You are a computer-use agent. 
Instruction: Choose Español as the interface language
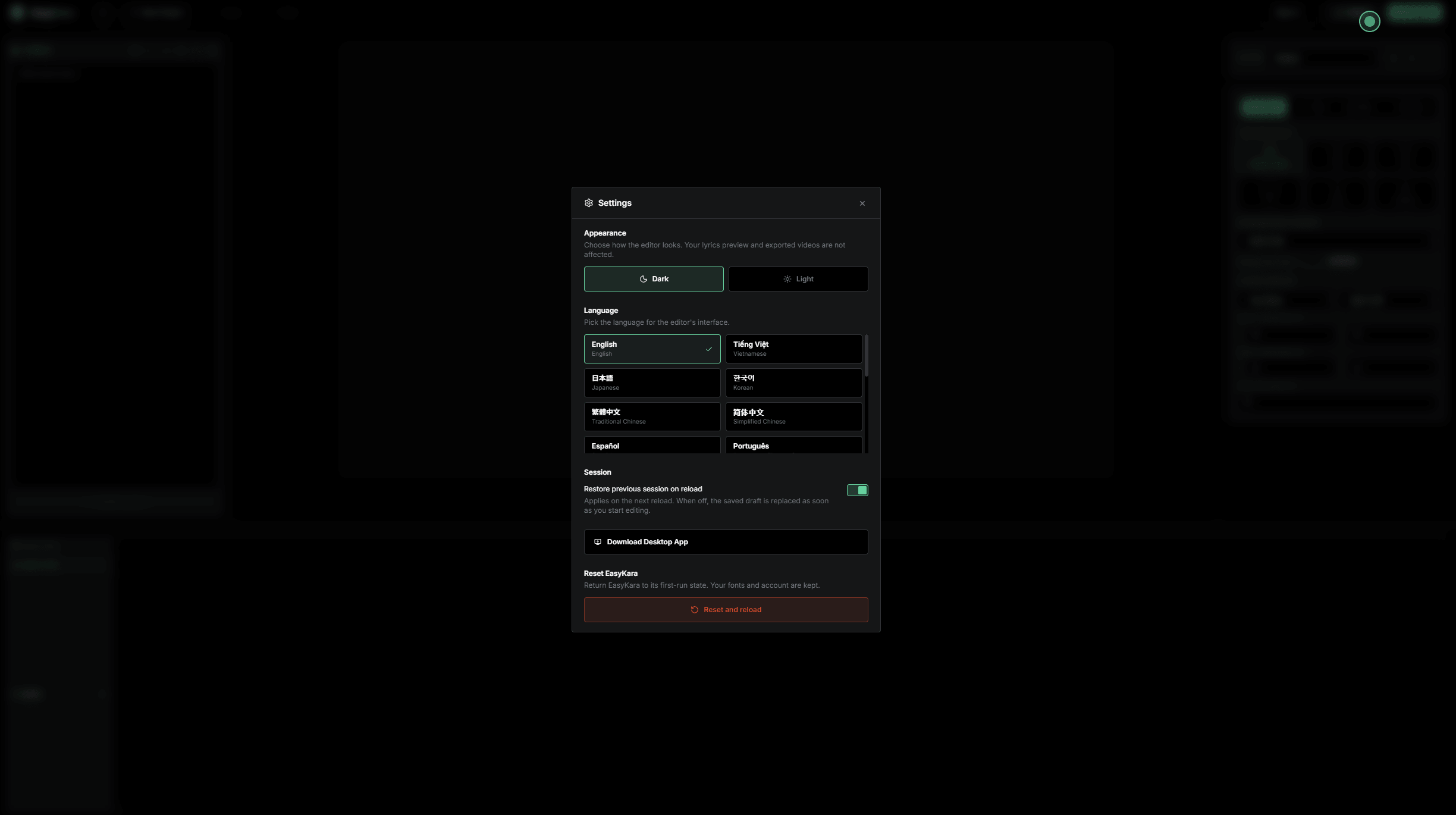(x=652, y=445)
